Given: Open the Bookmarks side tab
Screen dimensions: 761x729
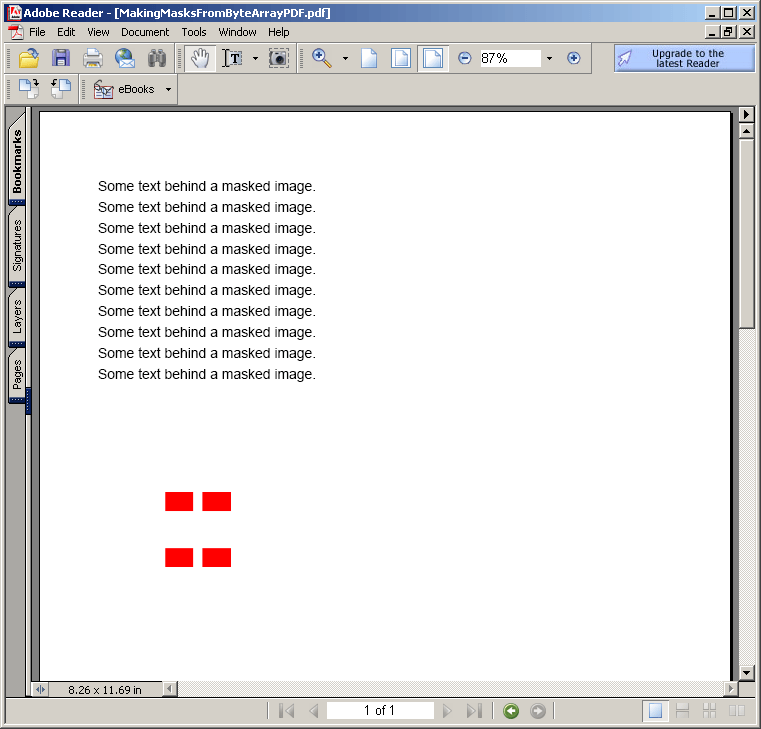Looking at the screenshot, I should [x=17, y=161].
